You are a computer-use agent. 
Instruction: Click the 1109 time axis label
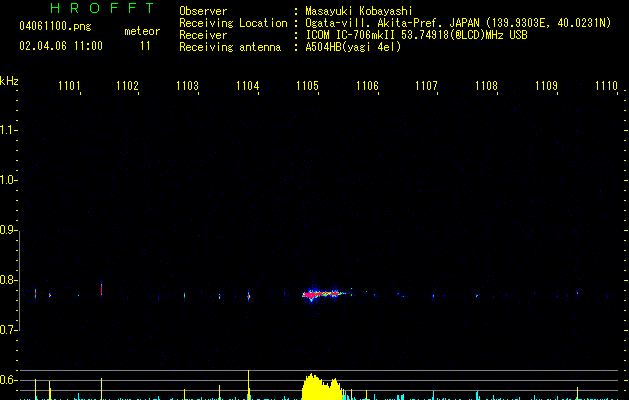click(x=546, y=85)
